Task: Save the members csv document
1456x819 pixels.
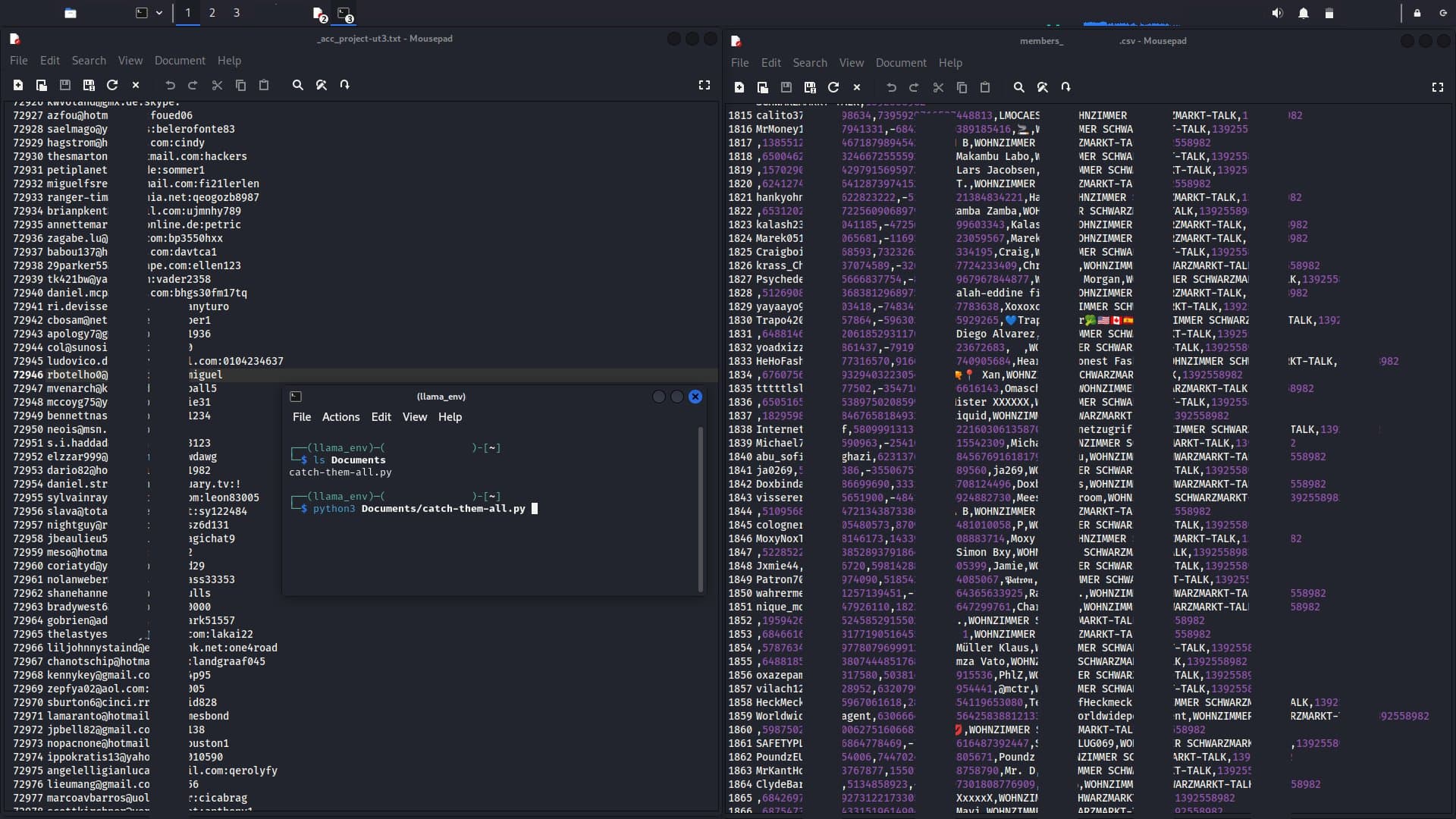Action: click(x=786, y=88)
